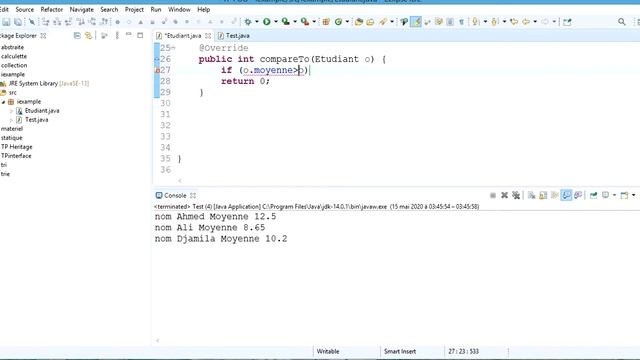Open the Project menu
Viewport: 640px width, 360px height.
coord(134,9)
